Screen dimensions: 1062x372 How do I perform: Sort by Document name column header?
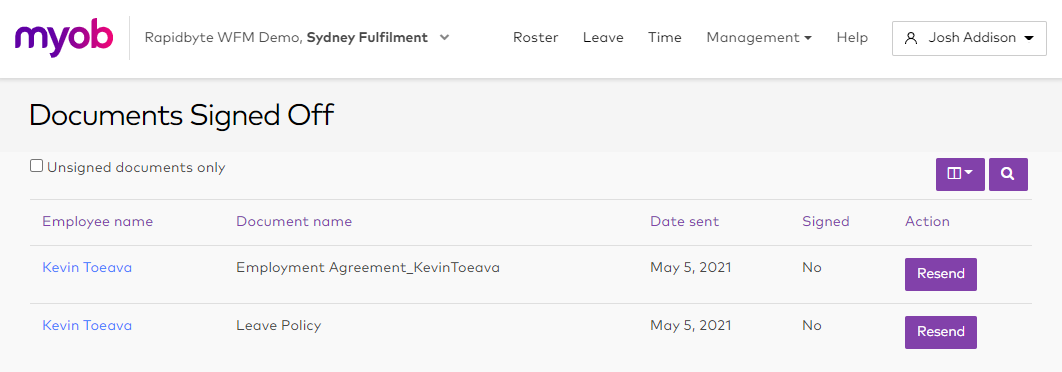coord(294,222)
